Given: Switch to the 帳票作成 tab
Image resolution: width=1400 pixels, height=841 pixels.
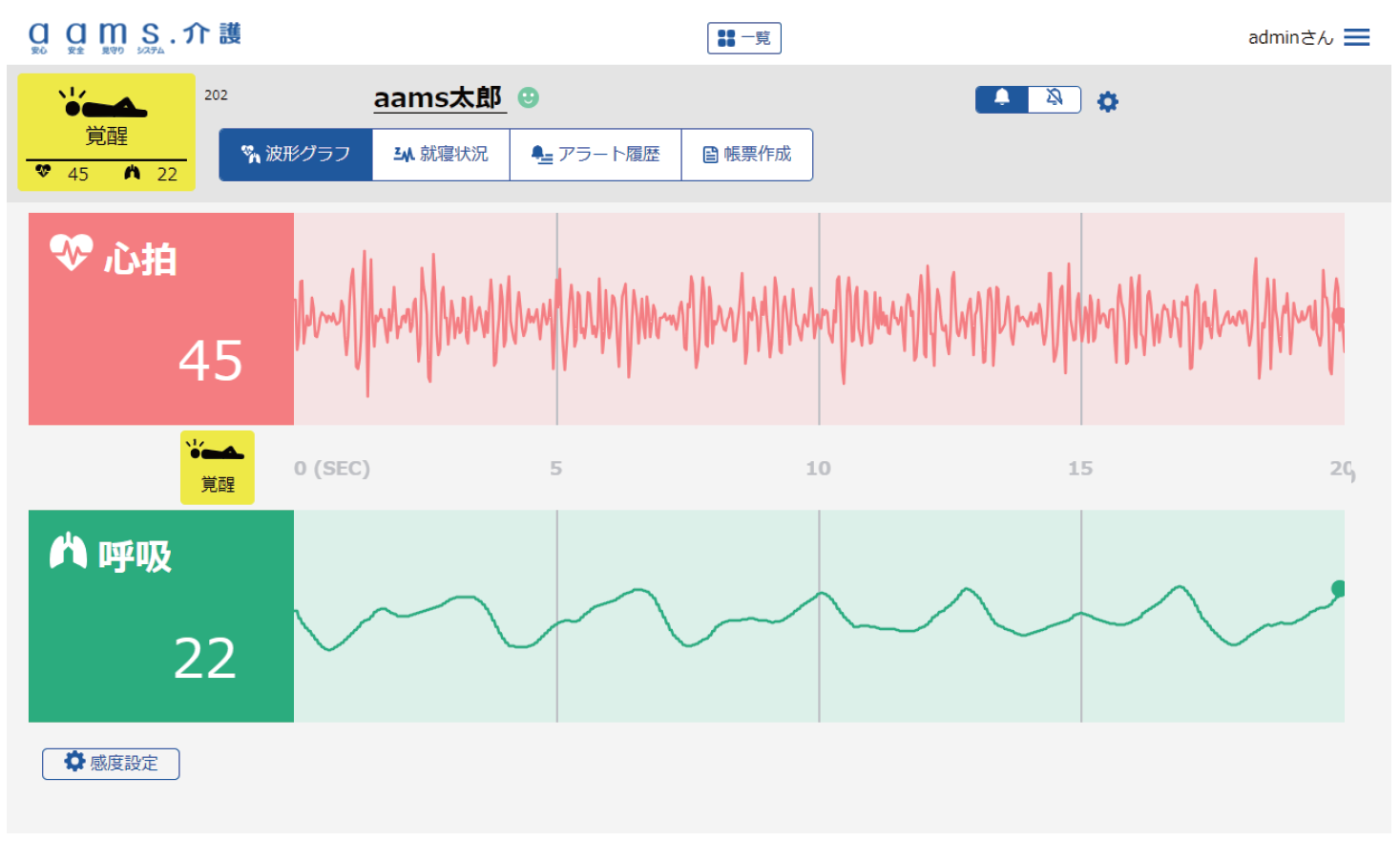Looking at the screenshot, I should click(x=747, y=155).
